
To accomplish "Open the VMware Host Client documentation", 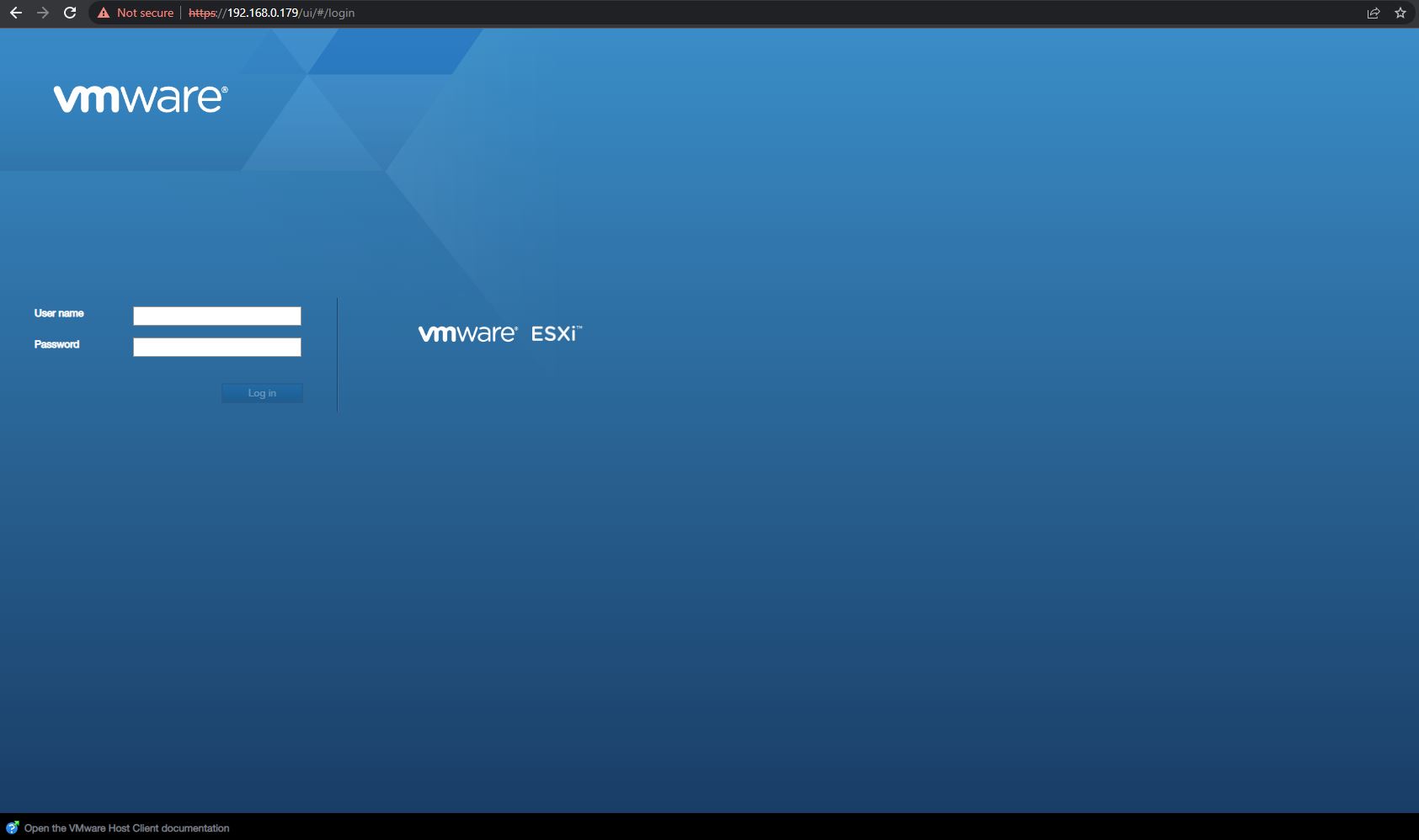I will (x=126, y=828).
